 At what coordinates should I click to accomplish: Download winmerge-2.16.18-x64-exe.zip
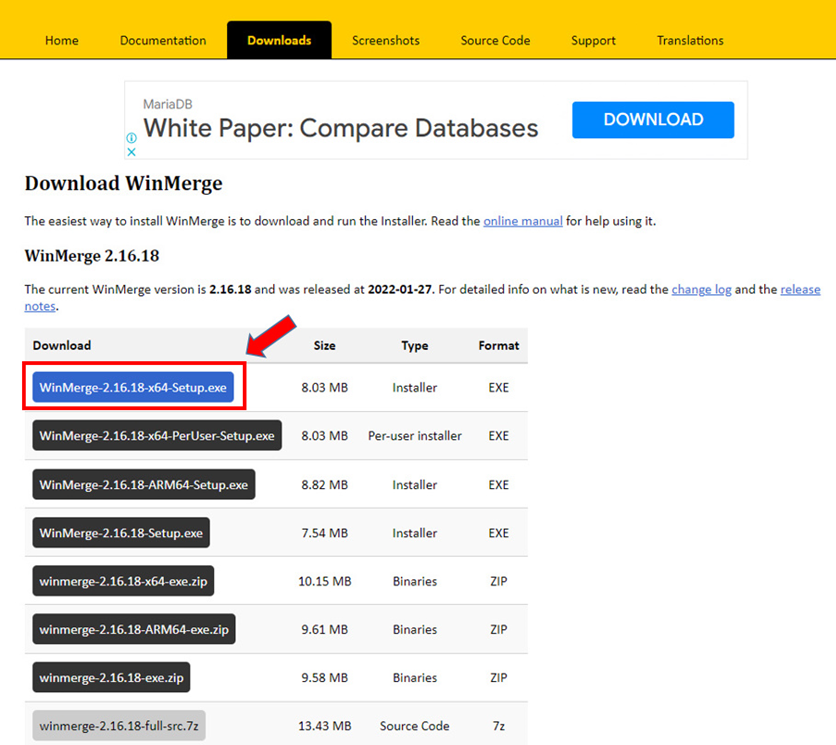coord(123,581)
